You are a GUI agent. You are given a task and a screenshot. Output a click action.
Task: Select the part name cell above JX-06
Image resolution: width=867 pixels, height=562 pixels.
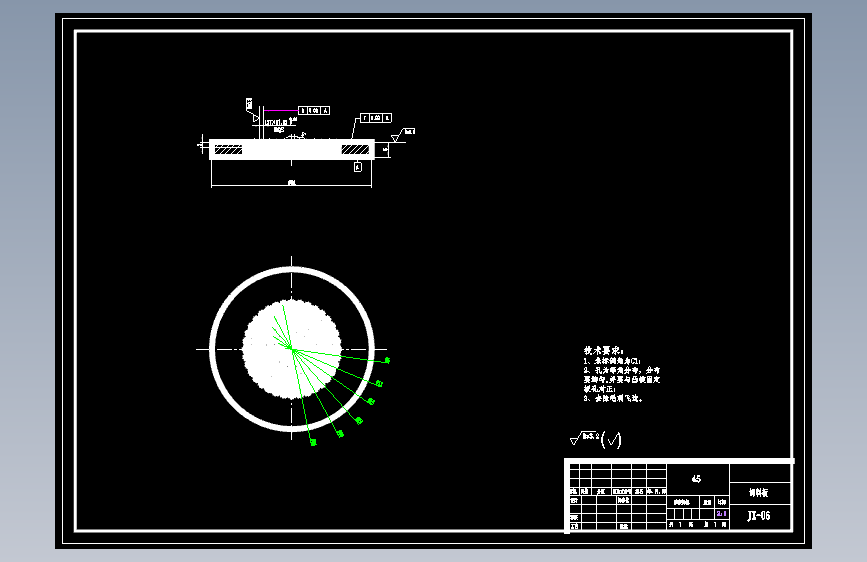coord(760,492)
